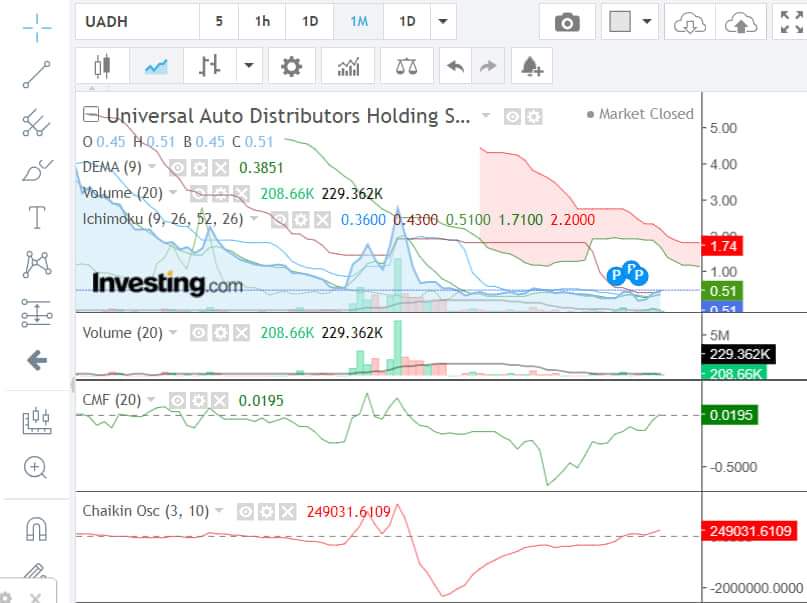
Task: Select the trend line drawing tool
Action: coord(37,74)
